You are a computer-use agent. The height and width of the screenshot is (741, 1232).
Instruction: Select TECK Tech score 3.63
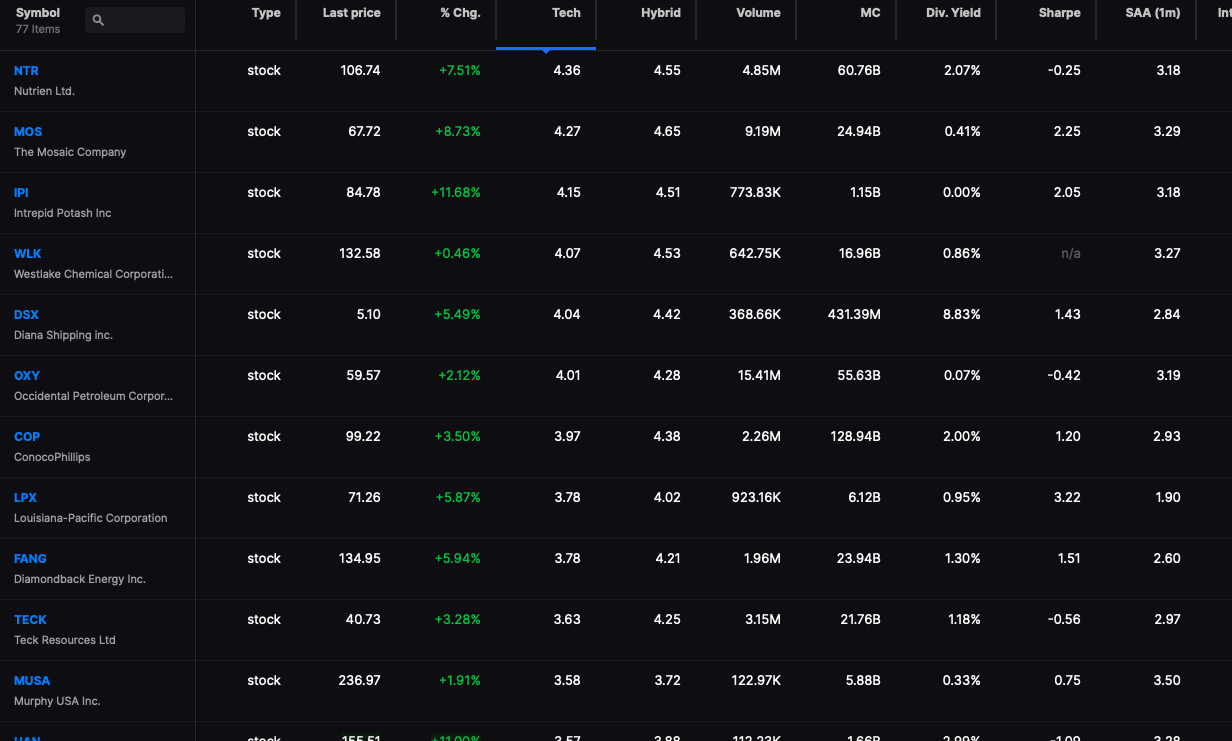[x=567, y=620]
